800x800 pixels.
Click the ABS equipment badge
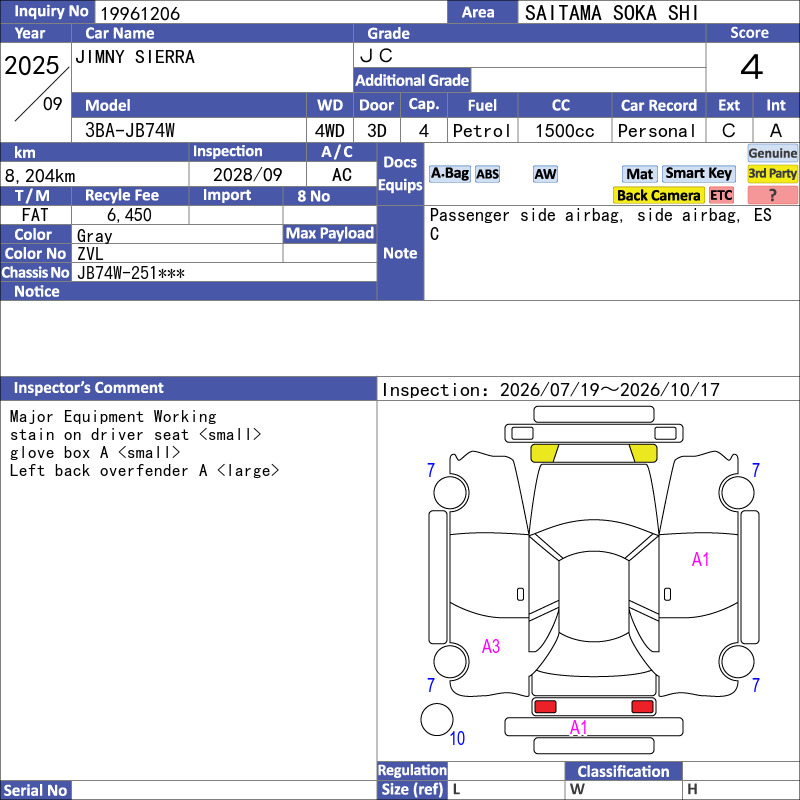(x=487, y=174)
